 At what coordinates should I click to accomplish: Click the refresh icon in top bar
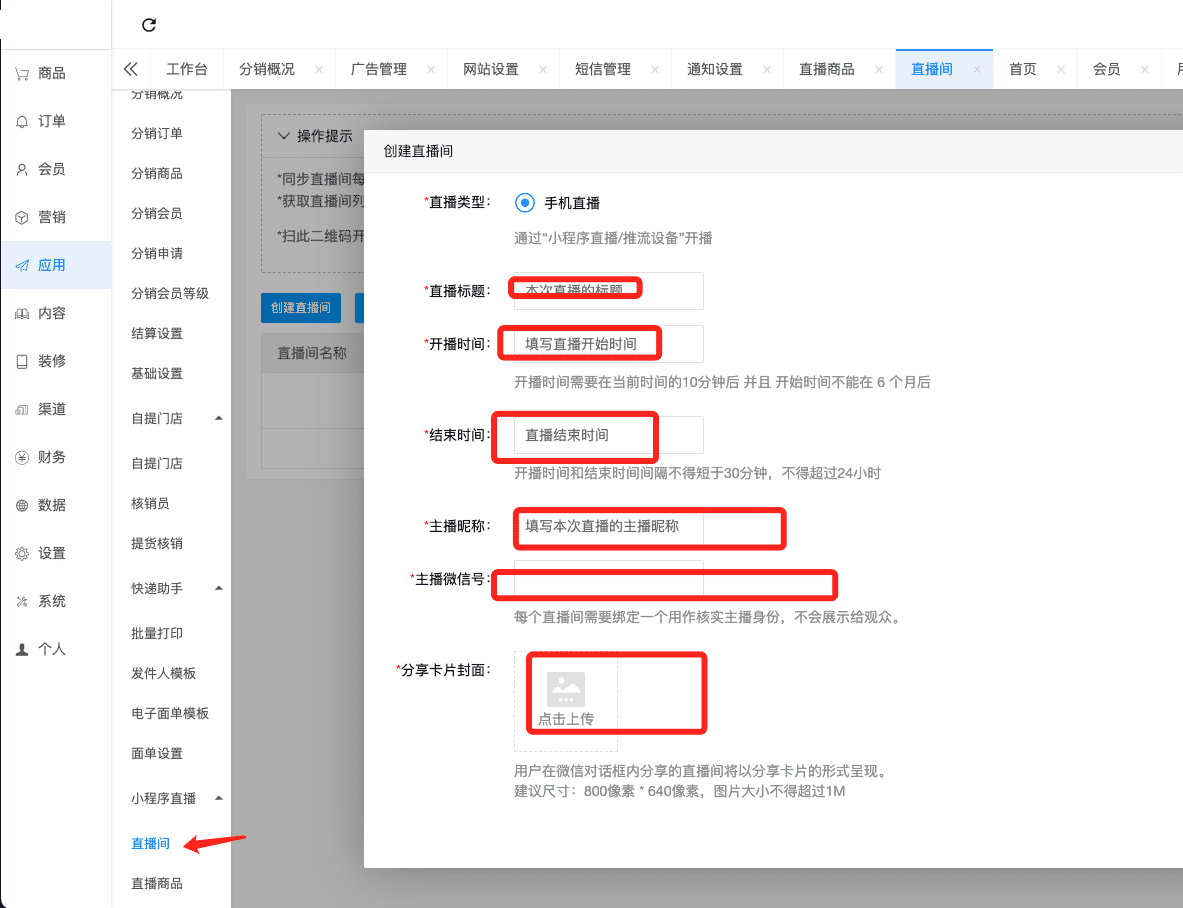tap(149, 25)
